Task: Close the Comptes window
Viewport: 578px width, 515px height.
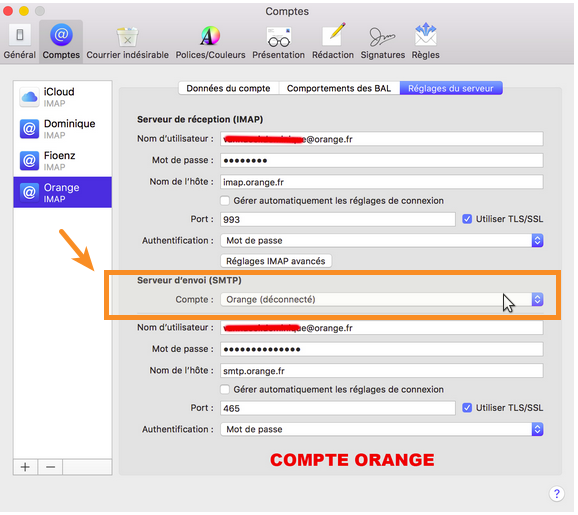Action: (x=8, y=11)
